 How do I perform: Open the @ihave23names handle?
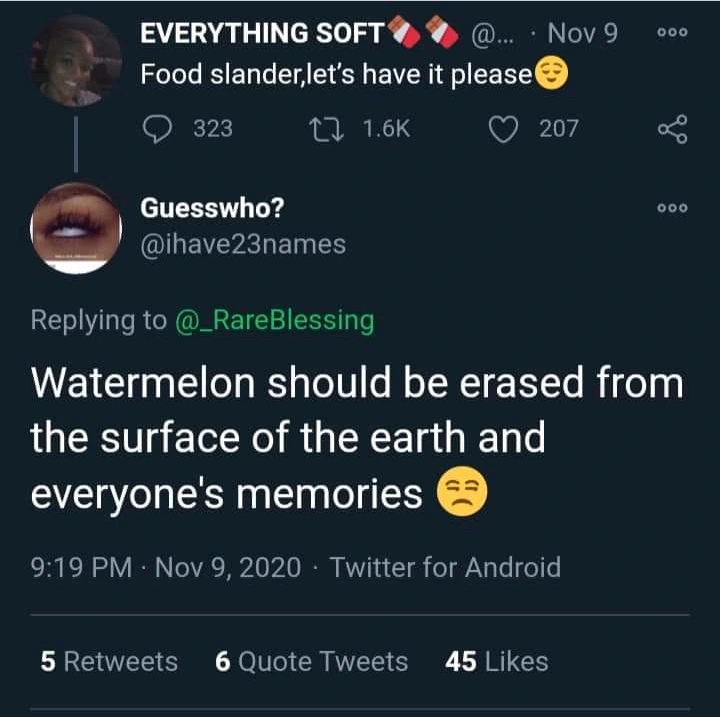pyautogui.click(x=243, y=243)
